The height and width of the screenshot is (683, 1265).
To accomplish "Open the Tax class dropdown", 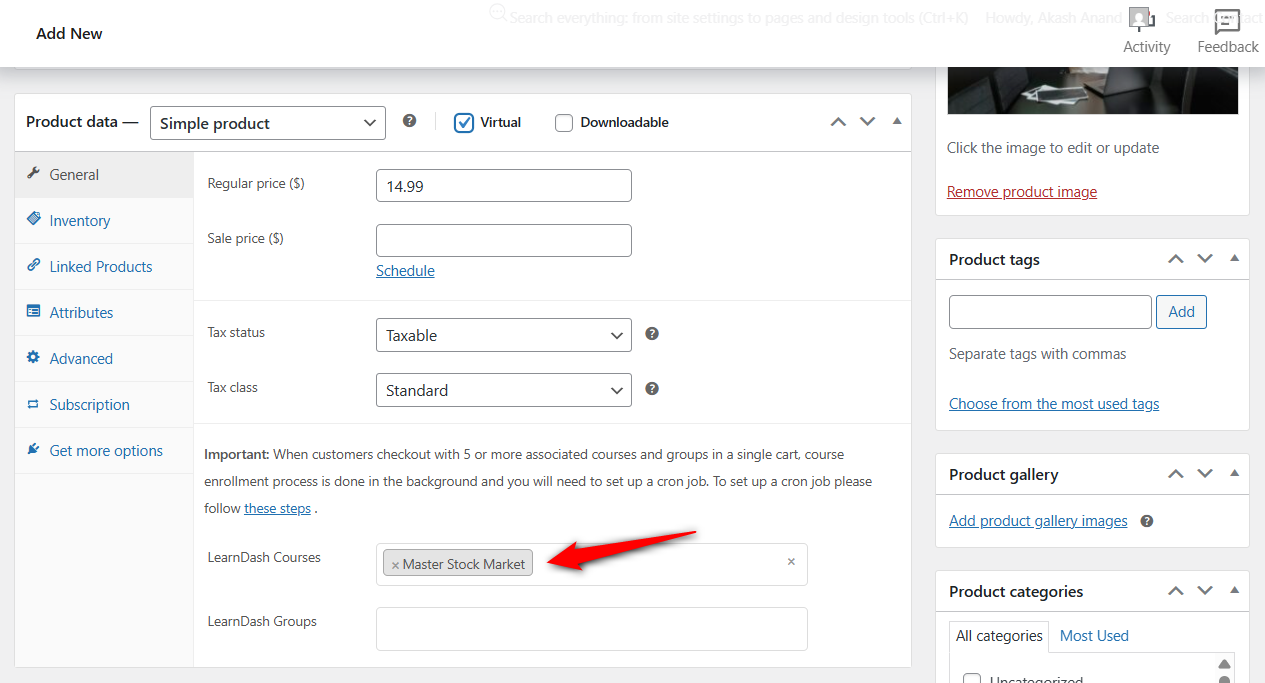I will 503,388.
